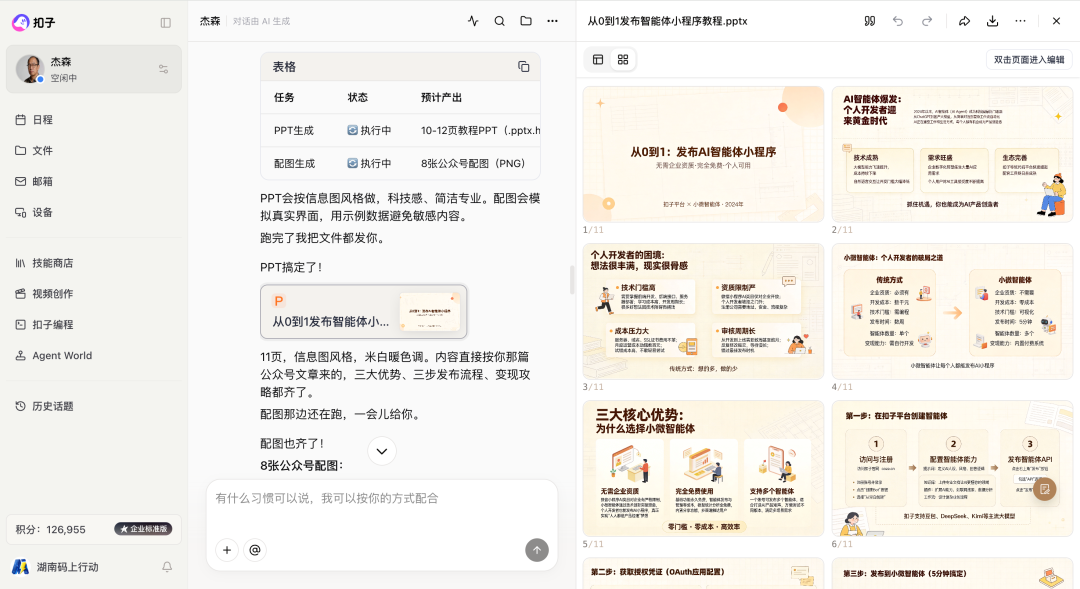1080x589 pixels.
Task: Click the 配图生成 table cell
Action: [x=294, y=163]
